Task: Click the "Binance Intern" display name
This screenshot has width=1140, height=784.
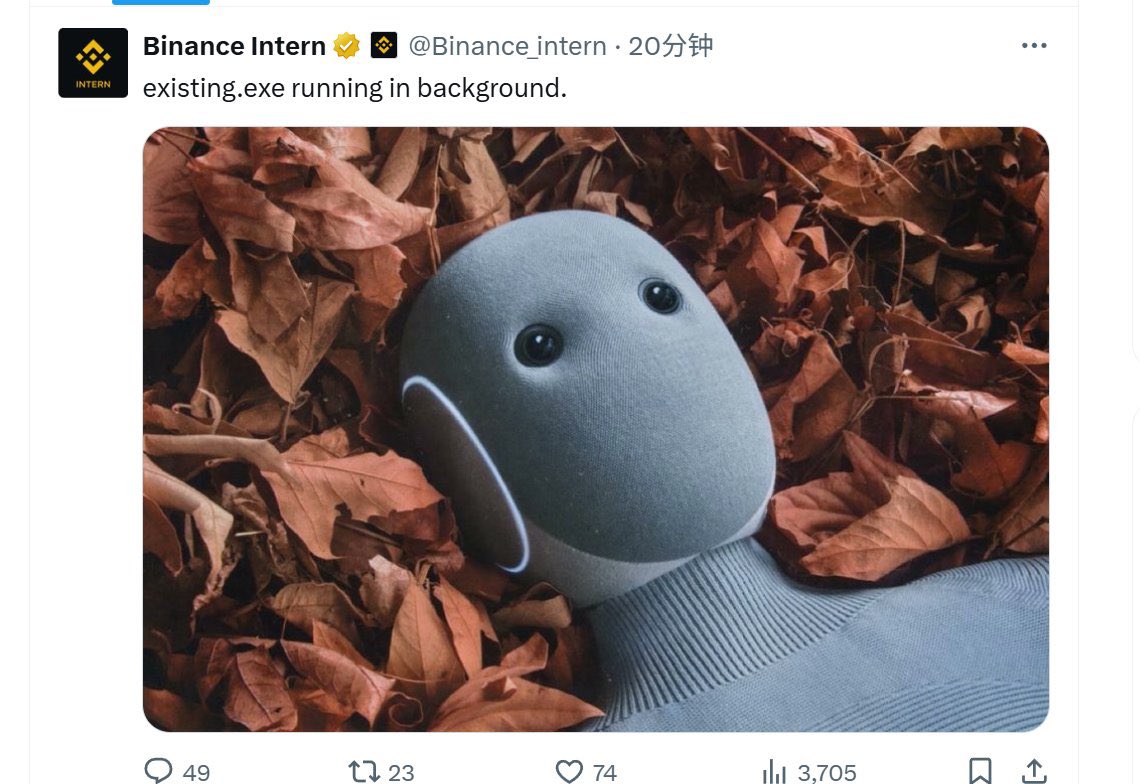Action: click(x=234, y=46)
